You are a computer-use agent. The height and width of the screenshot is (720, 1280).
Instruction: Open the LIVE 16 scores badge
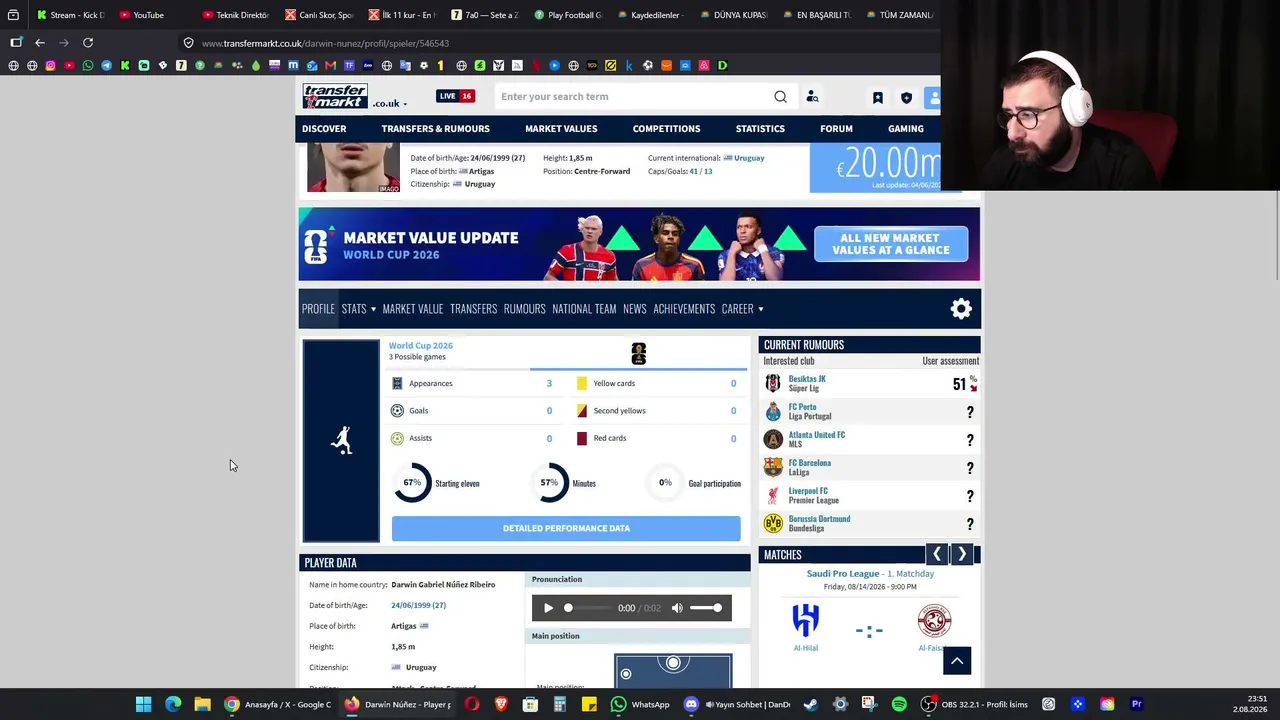pos(455,96)
